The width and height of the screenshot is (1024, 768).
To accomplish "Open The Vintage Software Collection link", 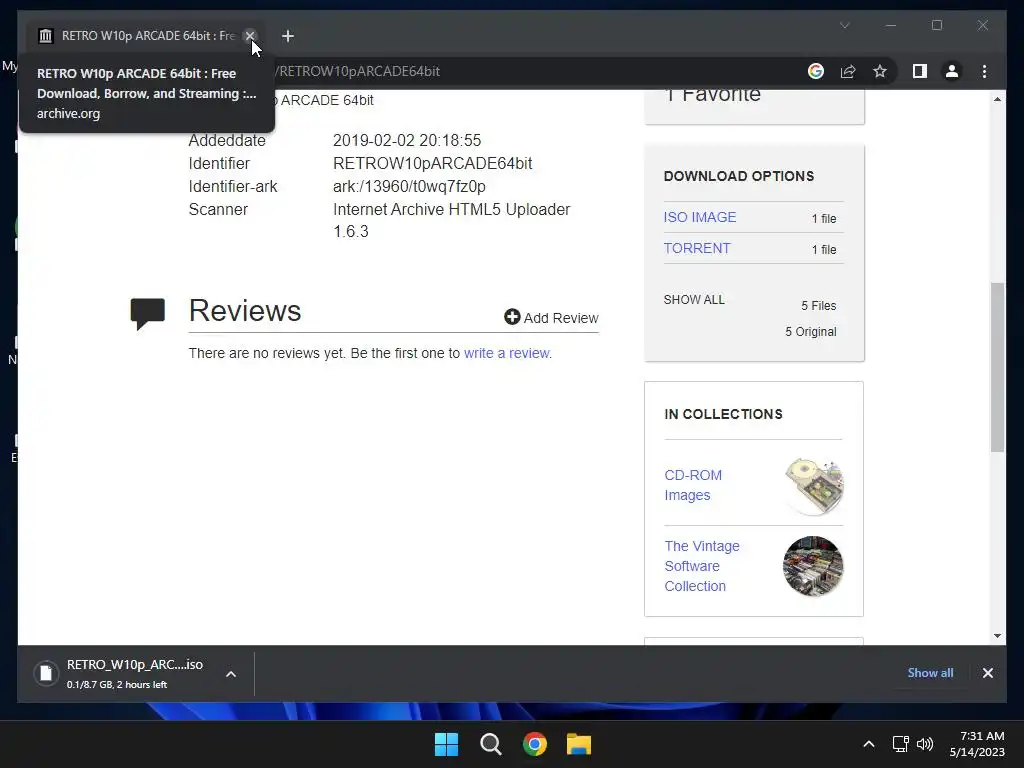I will click(x=702, y=566).
